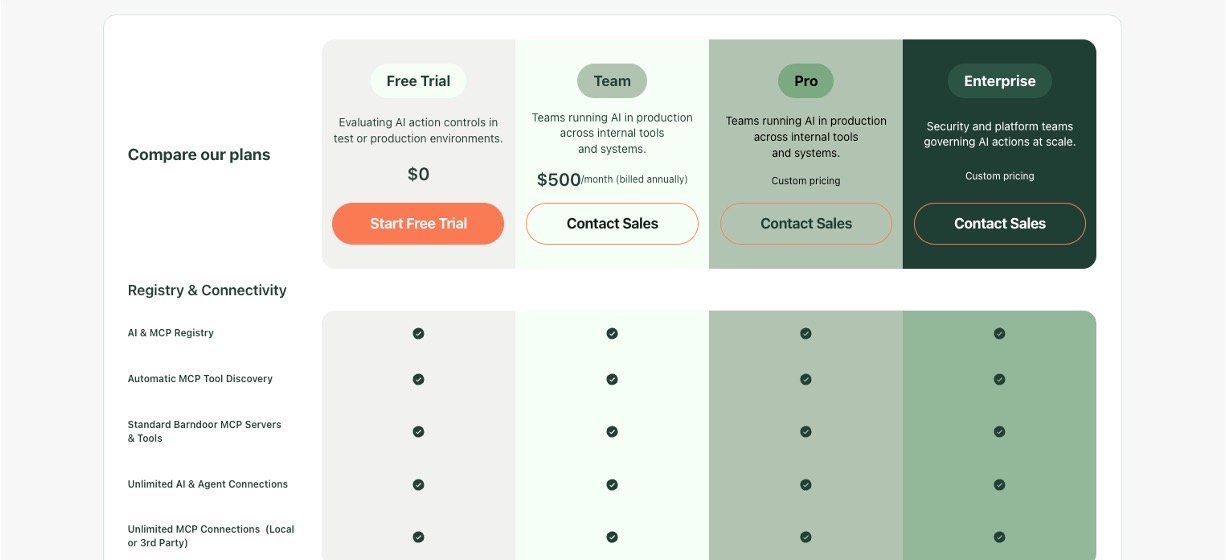Click Enterprise checkmark for Unlimited MCP Connections

[999, 537]
